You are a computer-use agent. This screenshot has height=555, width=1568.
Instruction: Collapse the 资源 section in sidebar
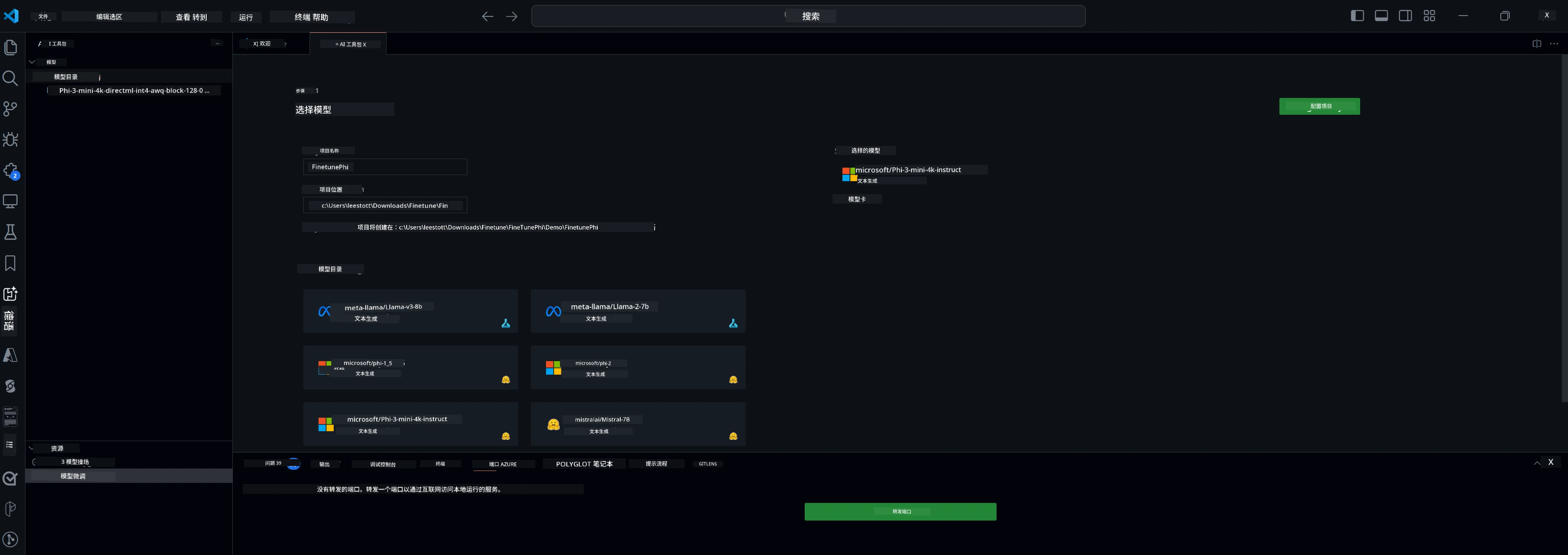[x=32, y=448]
